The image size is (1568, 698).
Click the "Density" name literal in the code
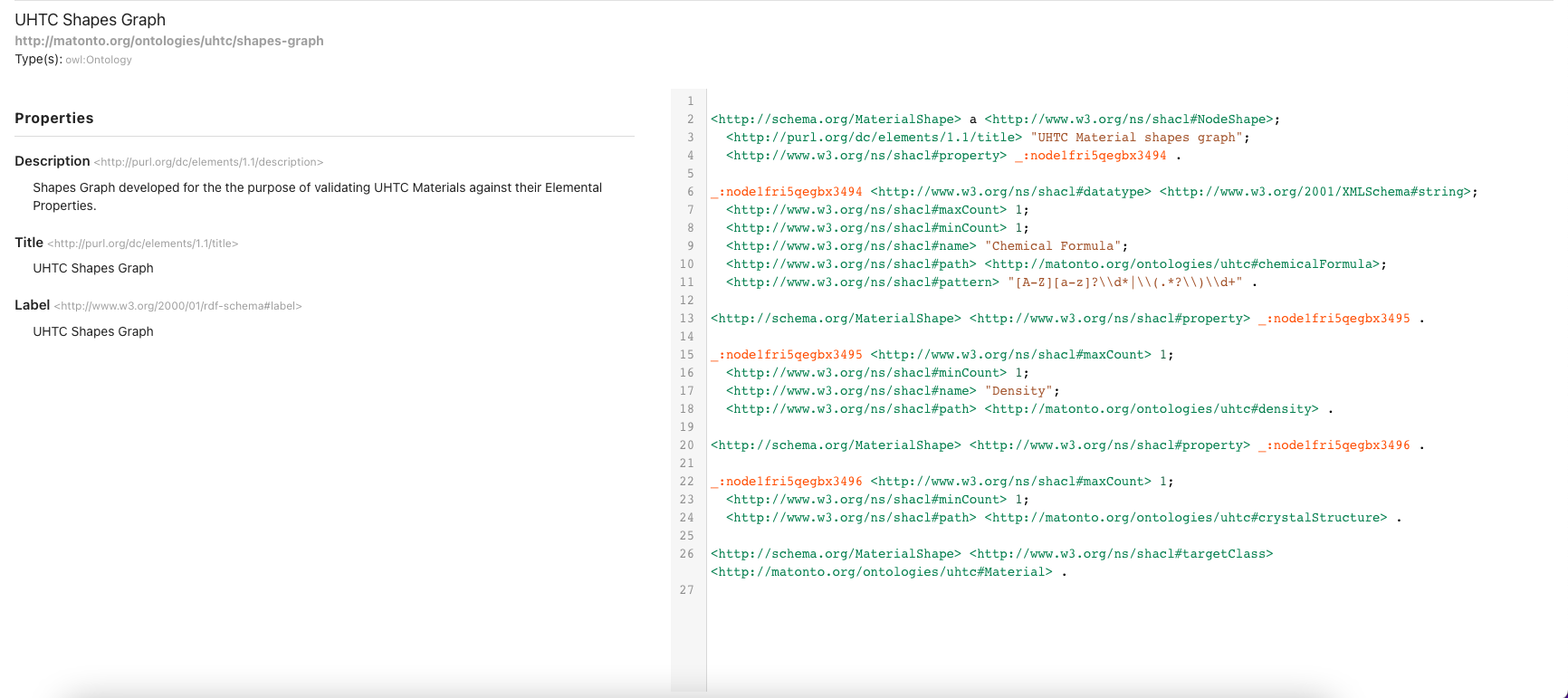[1018, 391]
